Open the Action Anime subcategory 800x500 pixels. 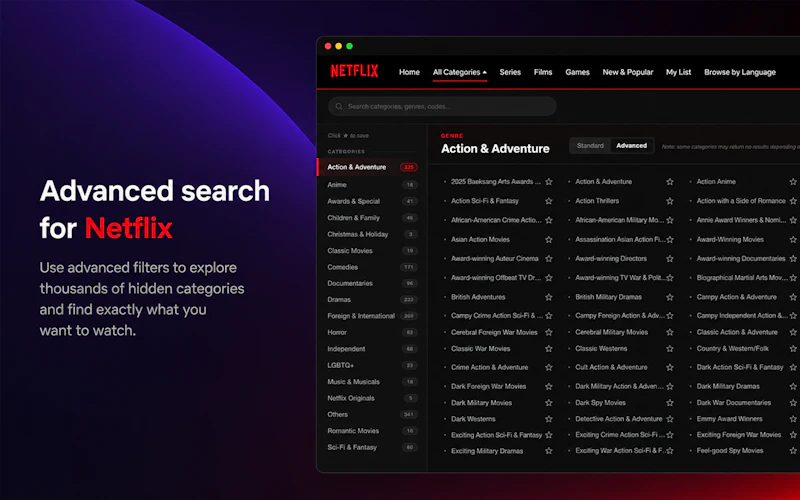click(716, 182)
